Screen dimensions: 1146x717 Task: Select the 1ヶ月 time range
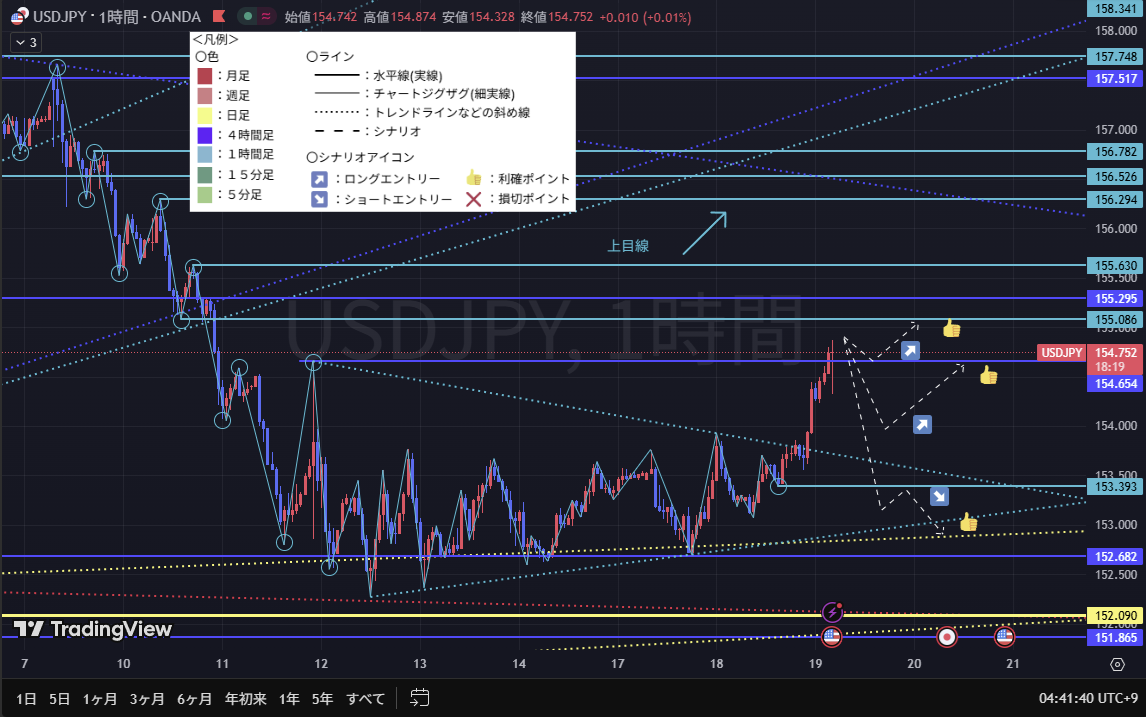pos(100,698)
